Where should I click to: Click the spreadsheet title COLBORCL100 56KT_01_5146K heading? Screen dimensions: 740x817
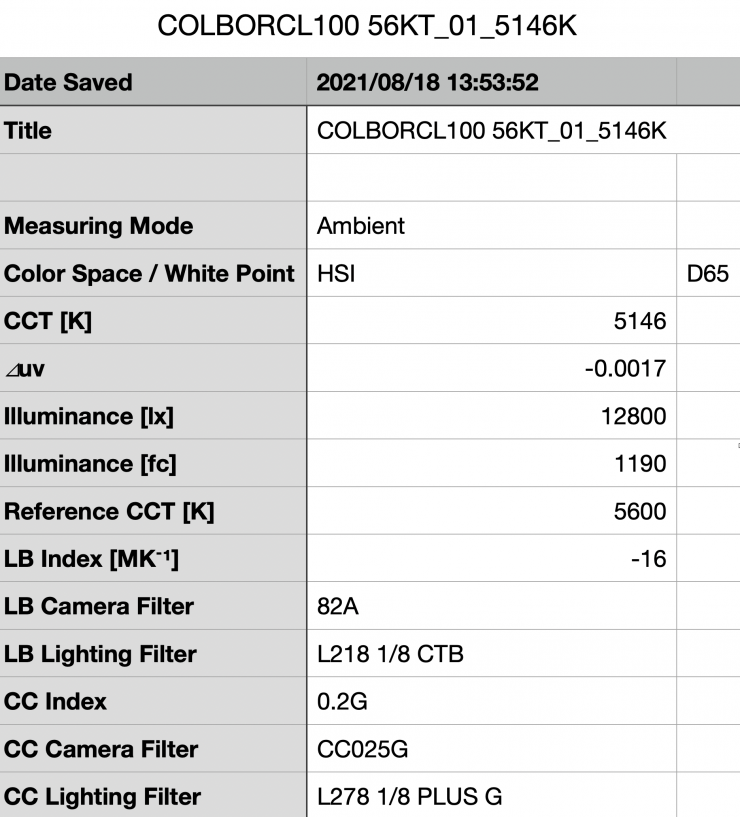pyautogui.click(x=368, y=27)
